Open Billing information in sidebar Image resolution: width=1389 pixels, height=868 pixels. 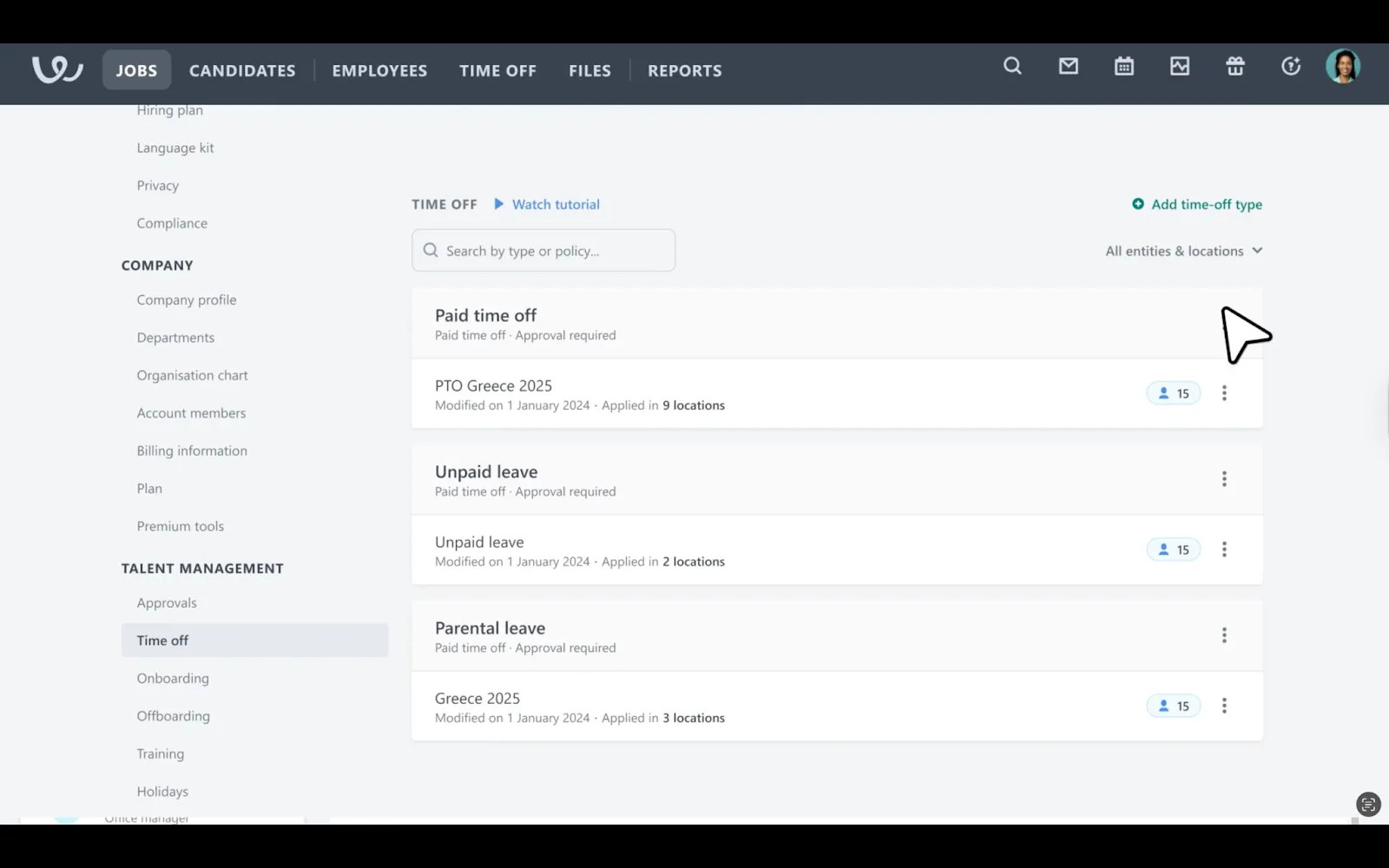192,450
